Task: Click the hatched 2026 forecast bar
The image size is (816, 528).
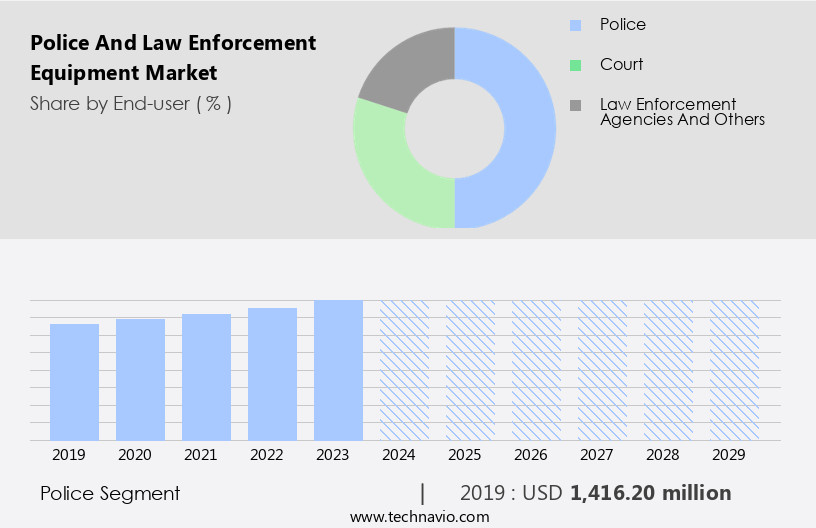Action: point(536,370)
